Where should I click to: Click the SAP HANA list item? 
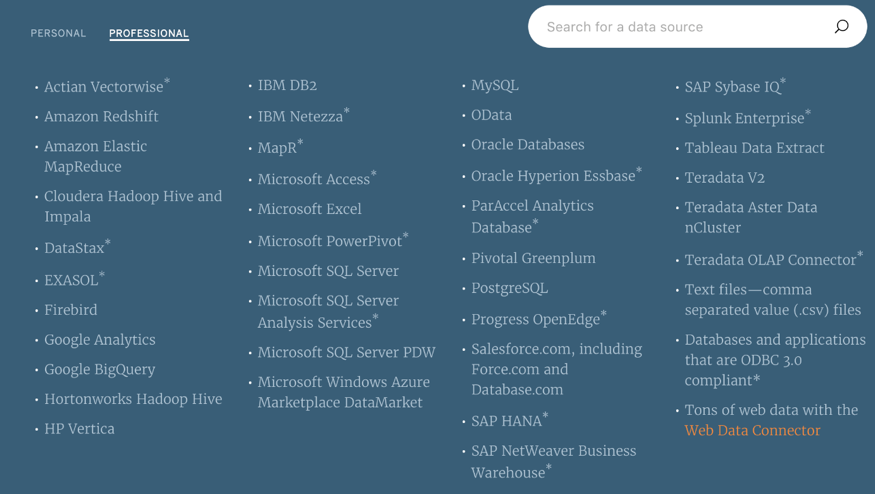507,421
